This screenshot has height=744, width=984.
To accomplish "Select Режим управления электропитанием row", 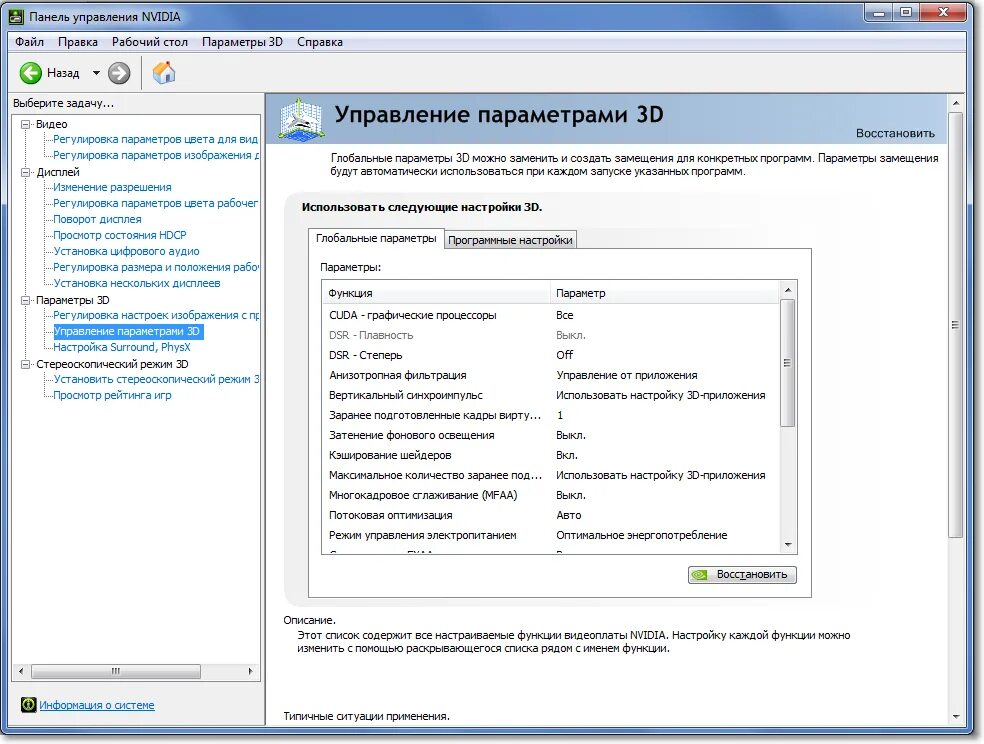I will pos(550,535).
